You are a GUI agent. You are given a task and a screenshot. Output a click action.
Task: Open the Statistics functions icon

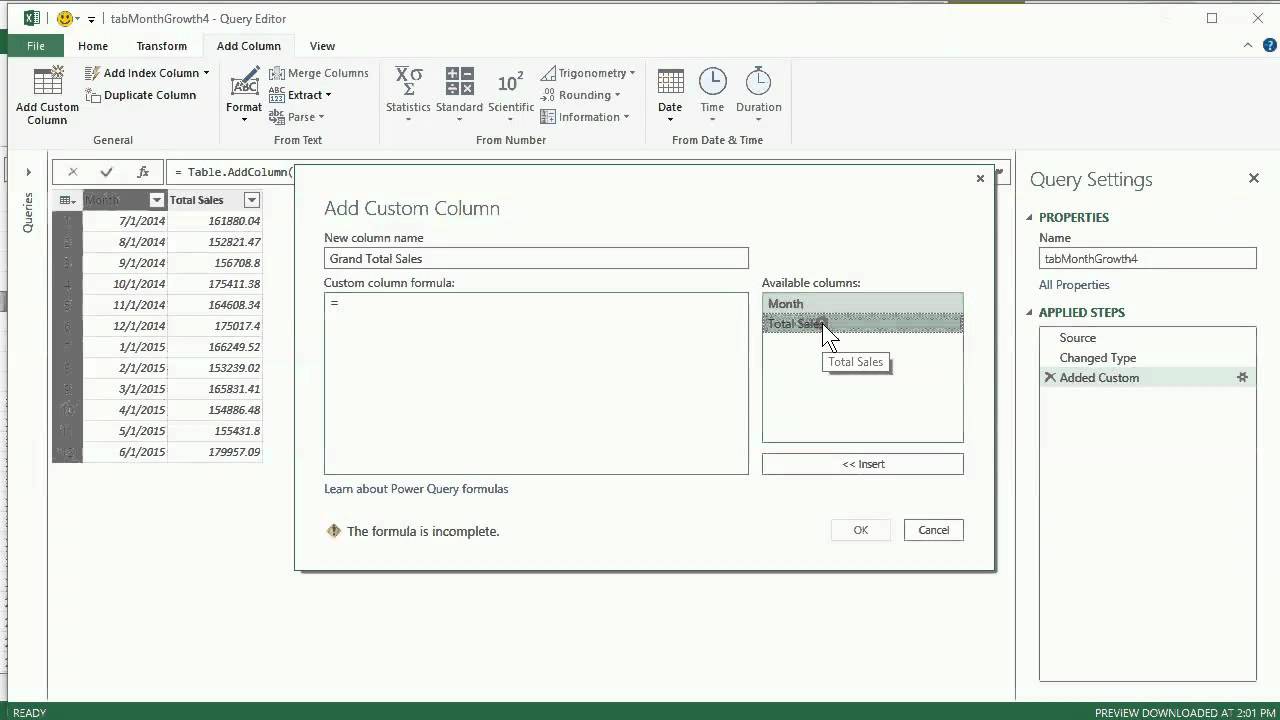click(x=408, y=82)
